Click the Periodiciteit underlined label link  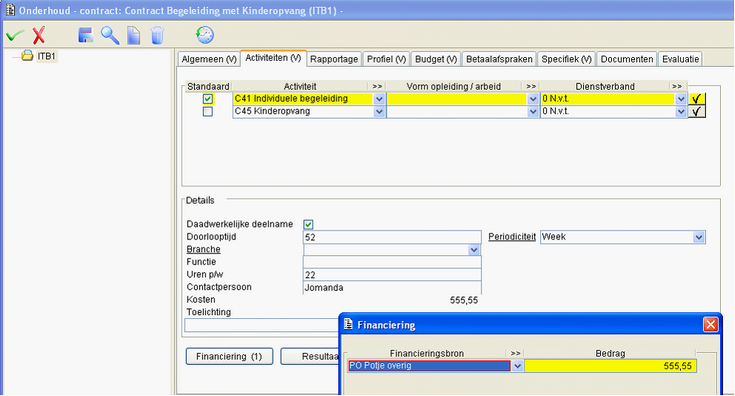coord(512,237)
